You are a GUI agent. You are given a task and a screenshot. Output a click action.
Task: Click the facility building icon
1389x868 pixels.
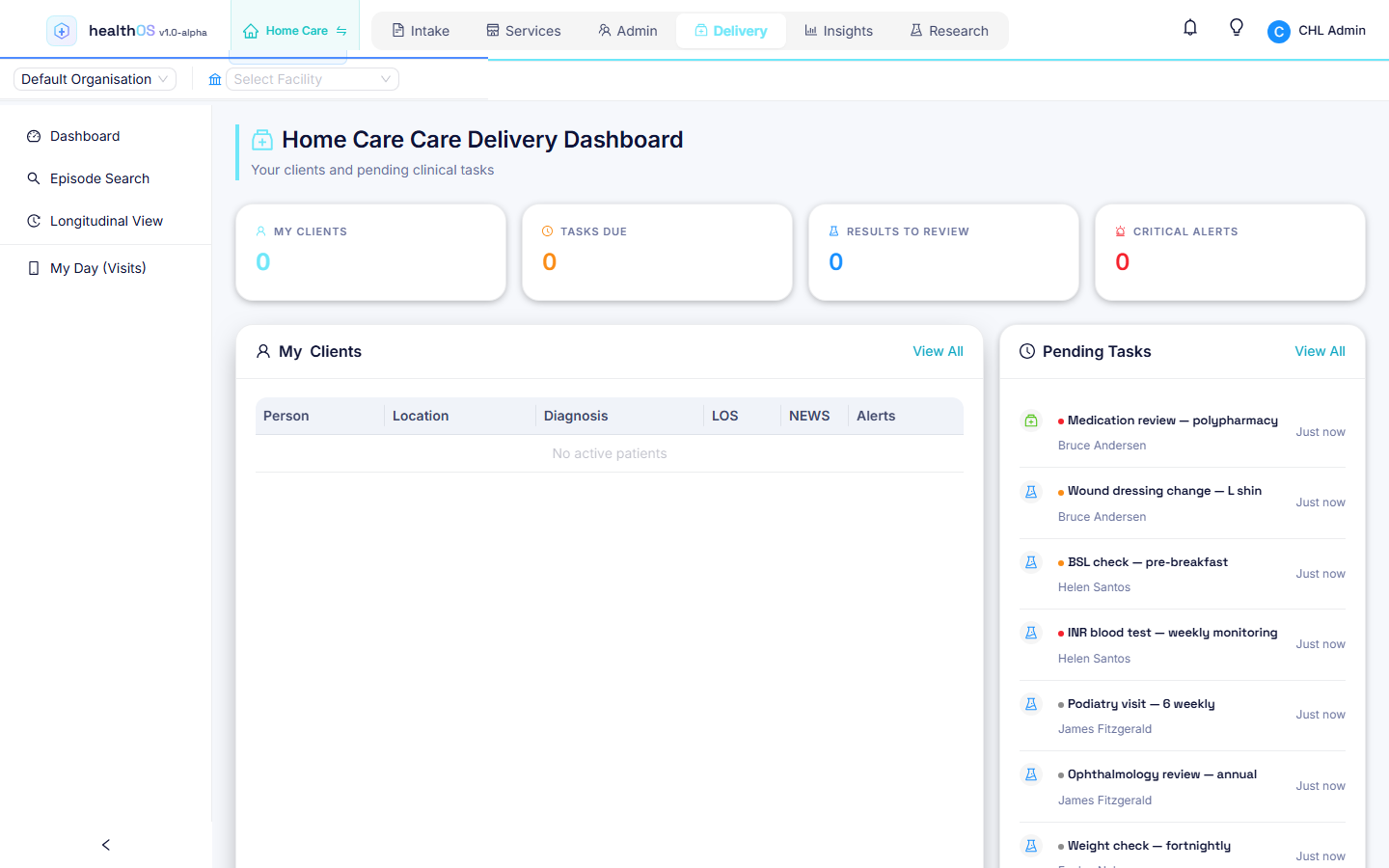click(215, 79)
